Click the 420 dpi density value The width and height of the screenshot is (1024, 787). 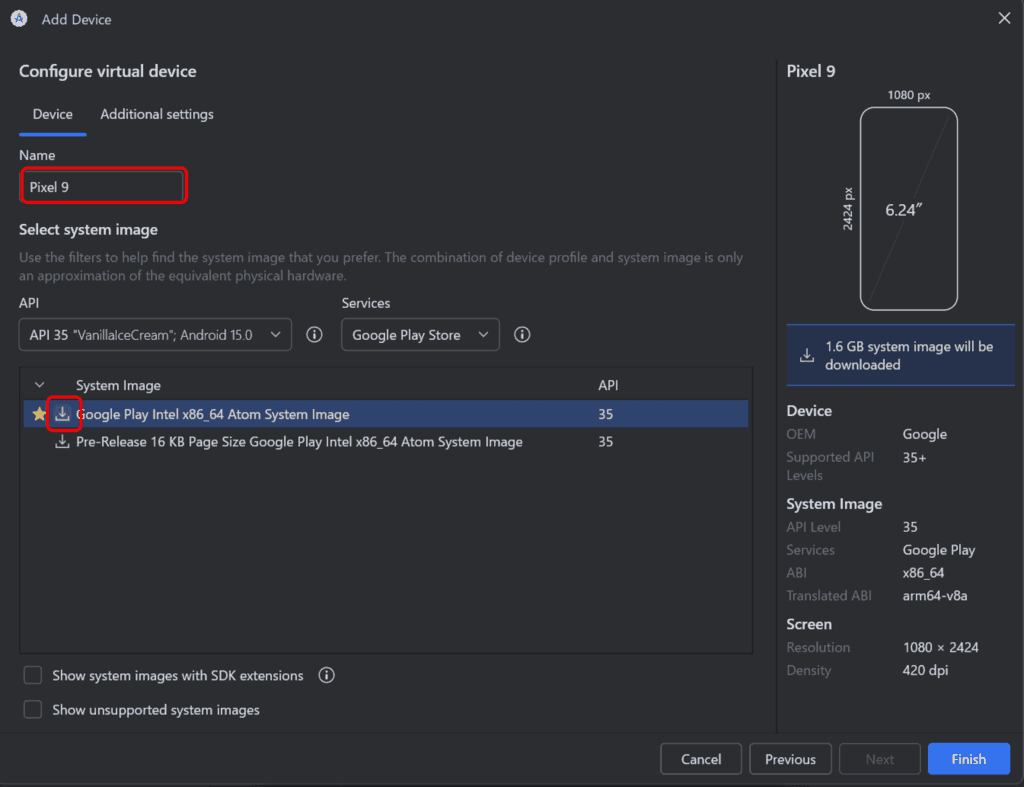point(925,670)
